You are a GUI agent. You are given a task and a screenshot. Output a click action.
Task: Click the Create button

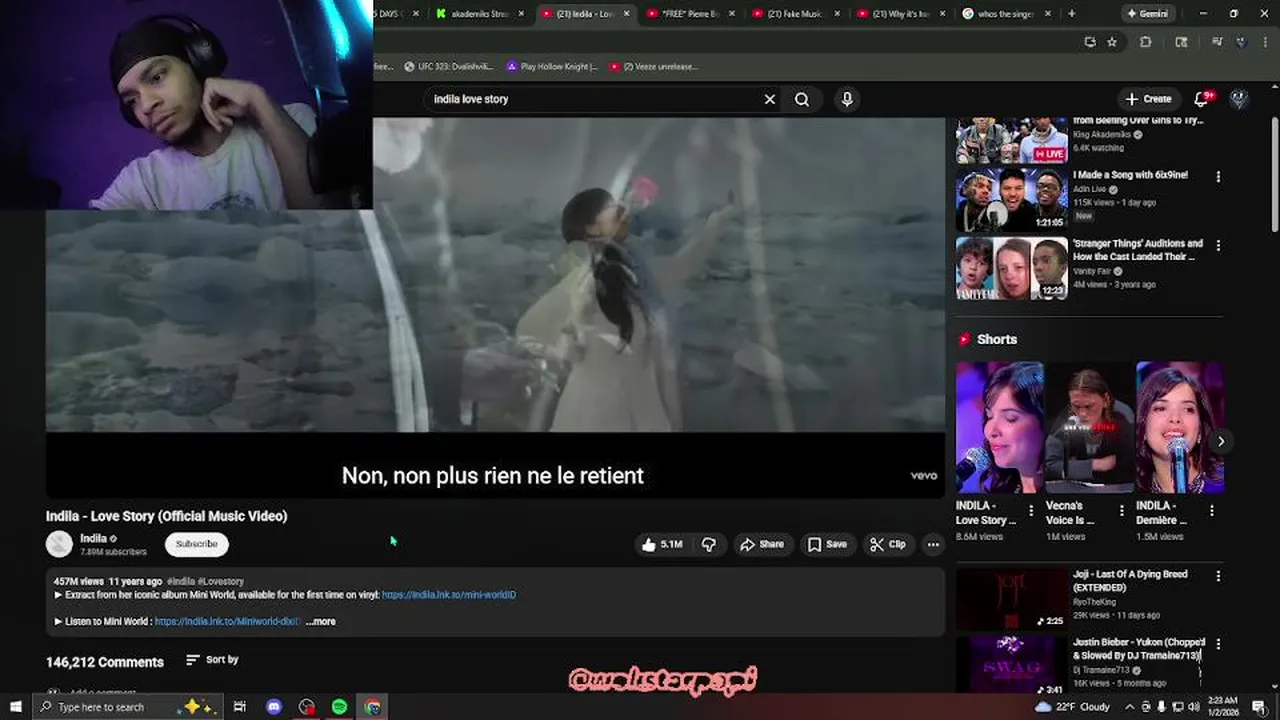[x=1147, y=99]
